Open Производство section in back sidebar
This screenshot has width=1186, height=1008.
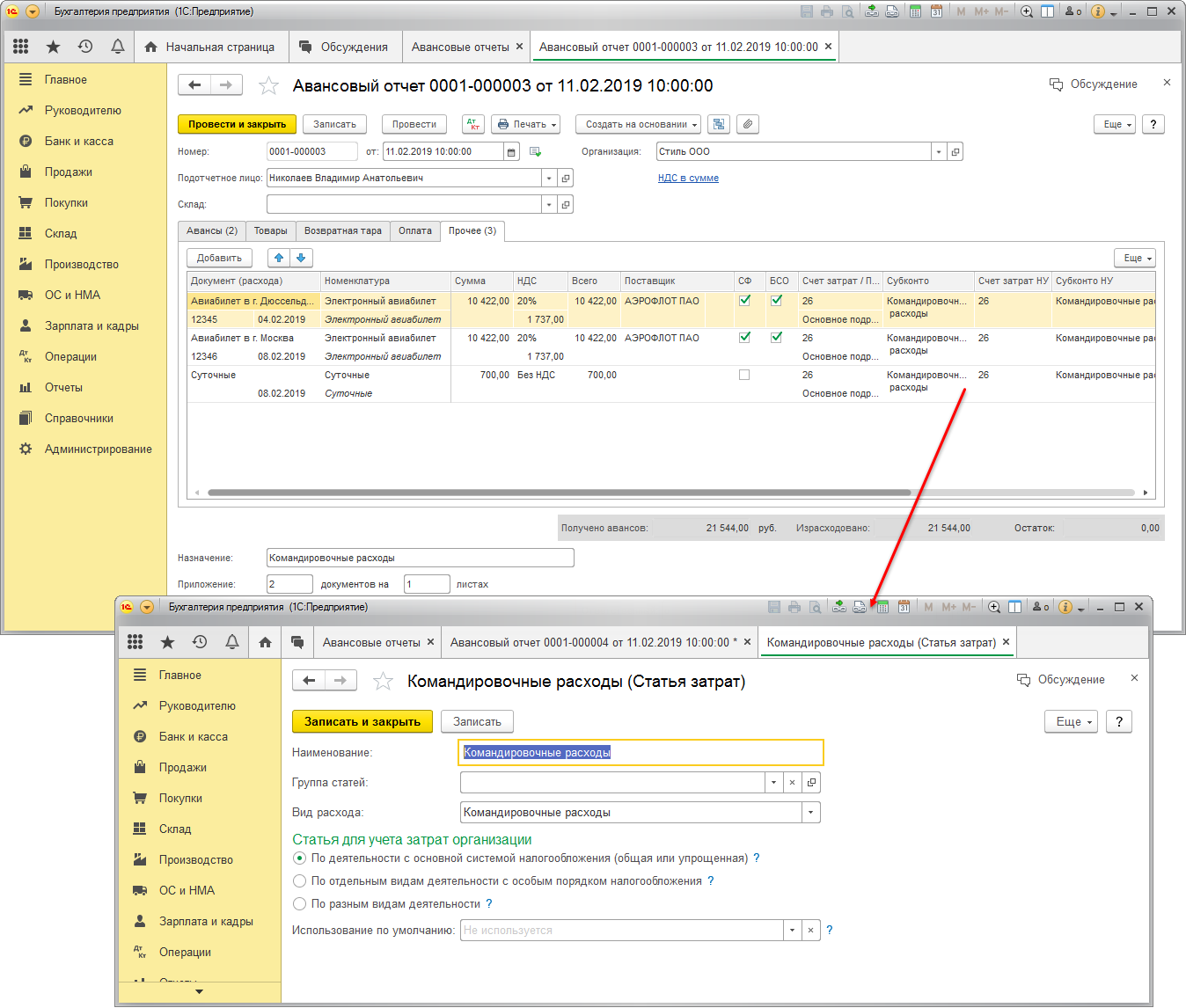pyautogui.click(x=82, y=264)
